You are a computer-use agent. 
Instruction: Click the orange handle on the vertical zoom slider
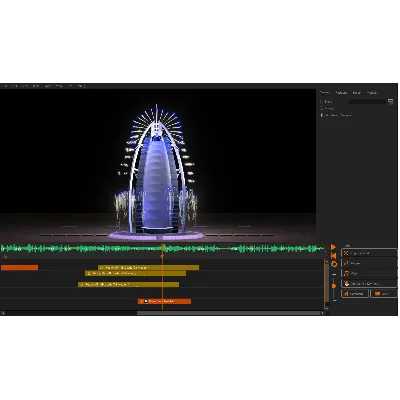tap(334, 286)
